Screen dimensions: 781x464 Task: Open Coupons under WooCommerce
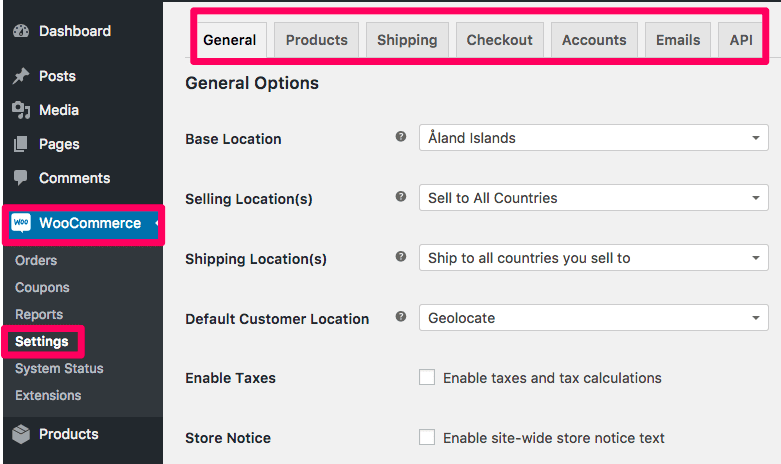click(42, 287)
